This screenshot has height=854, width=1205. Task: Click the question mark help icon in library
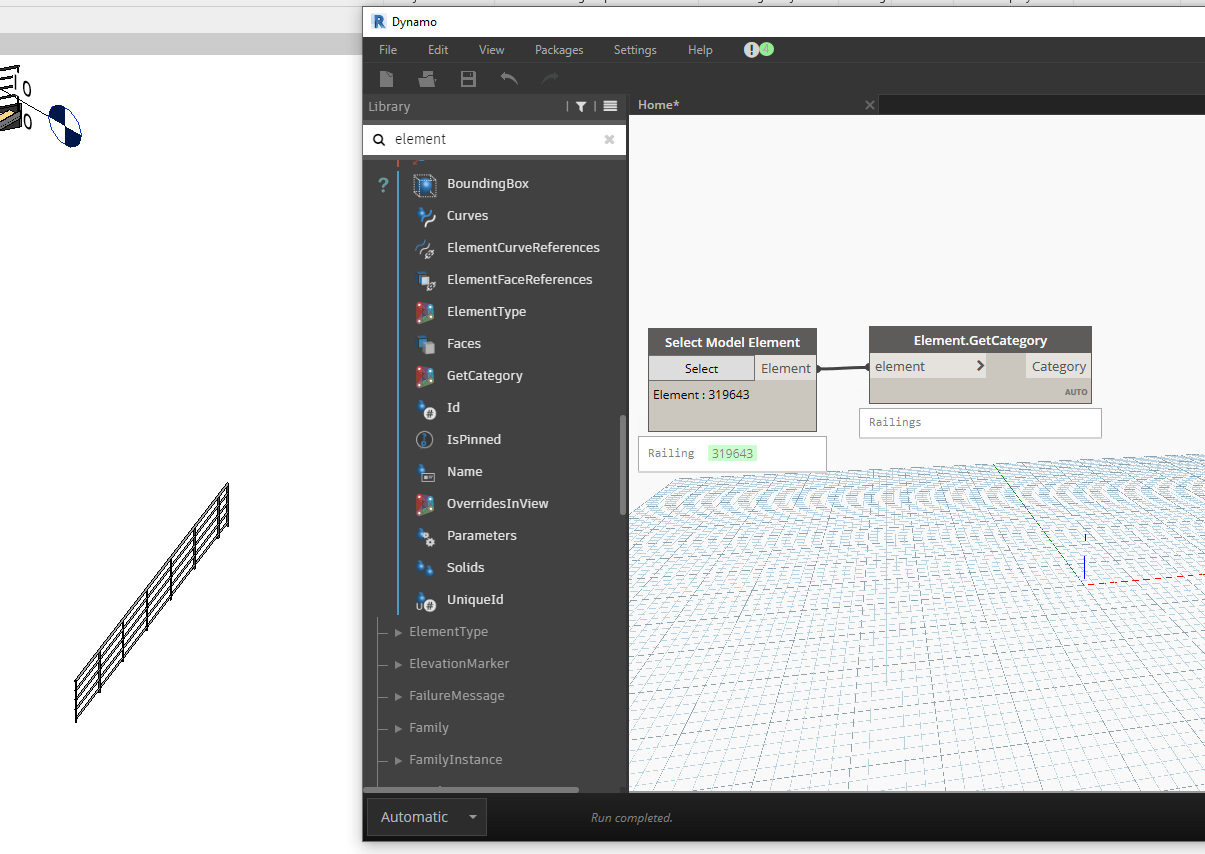tap(382, 185)
